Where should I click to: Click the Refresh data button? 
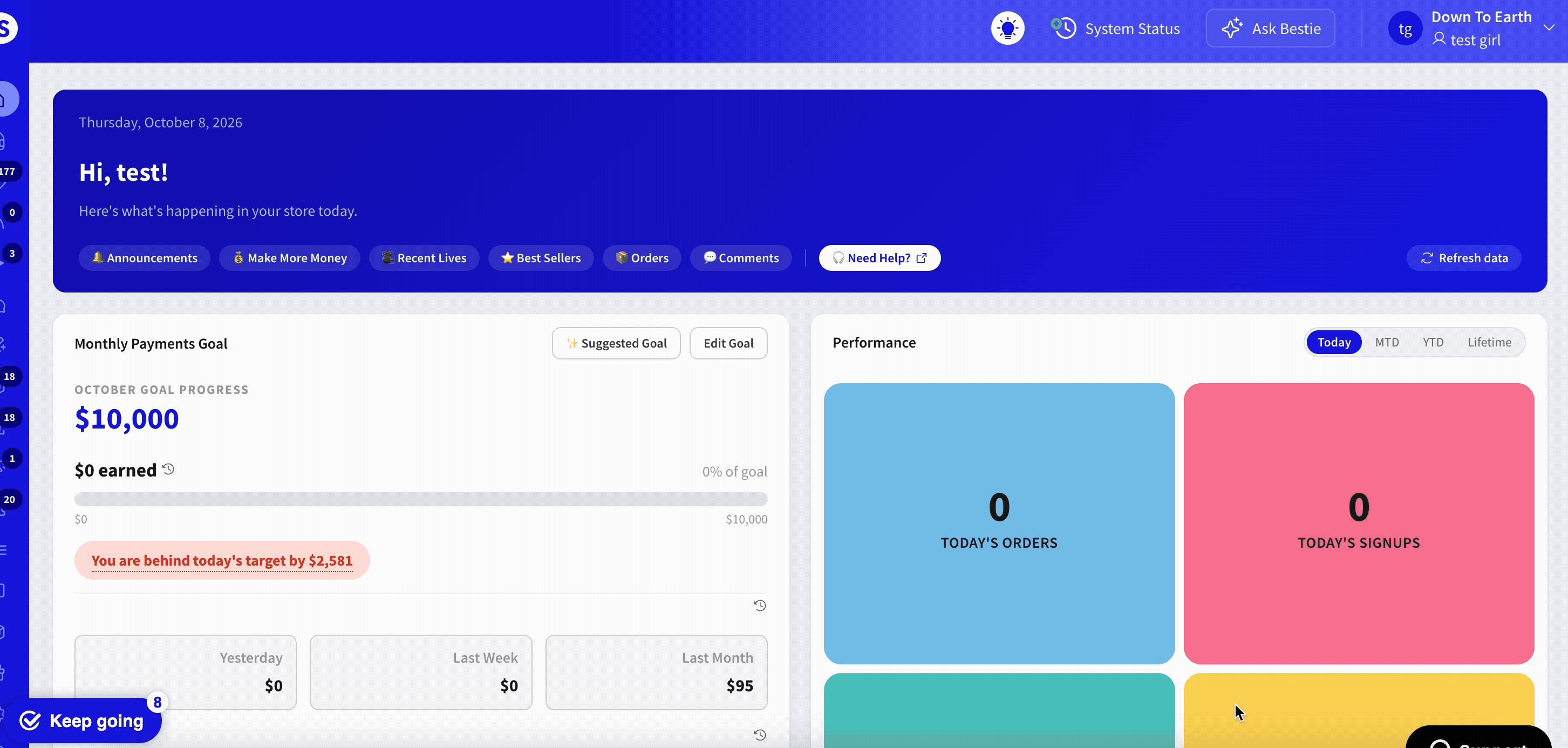[x=1464, y=258]
